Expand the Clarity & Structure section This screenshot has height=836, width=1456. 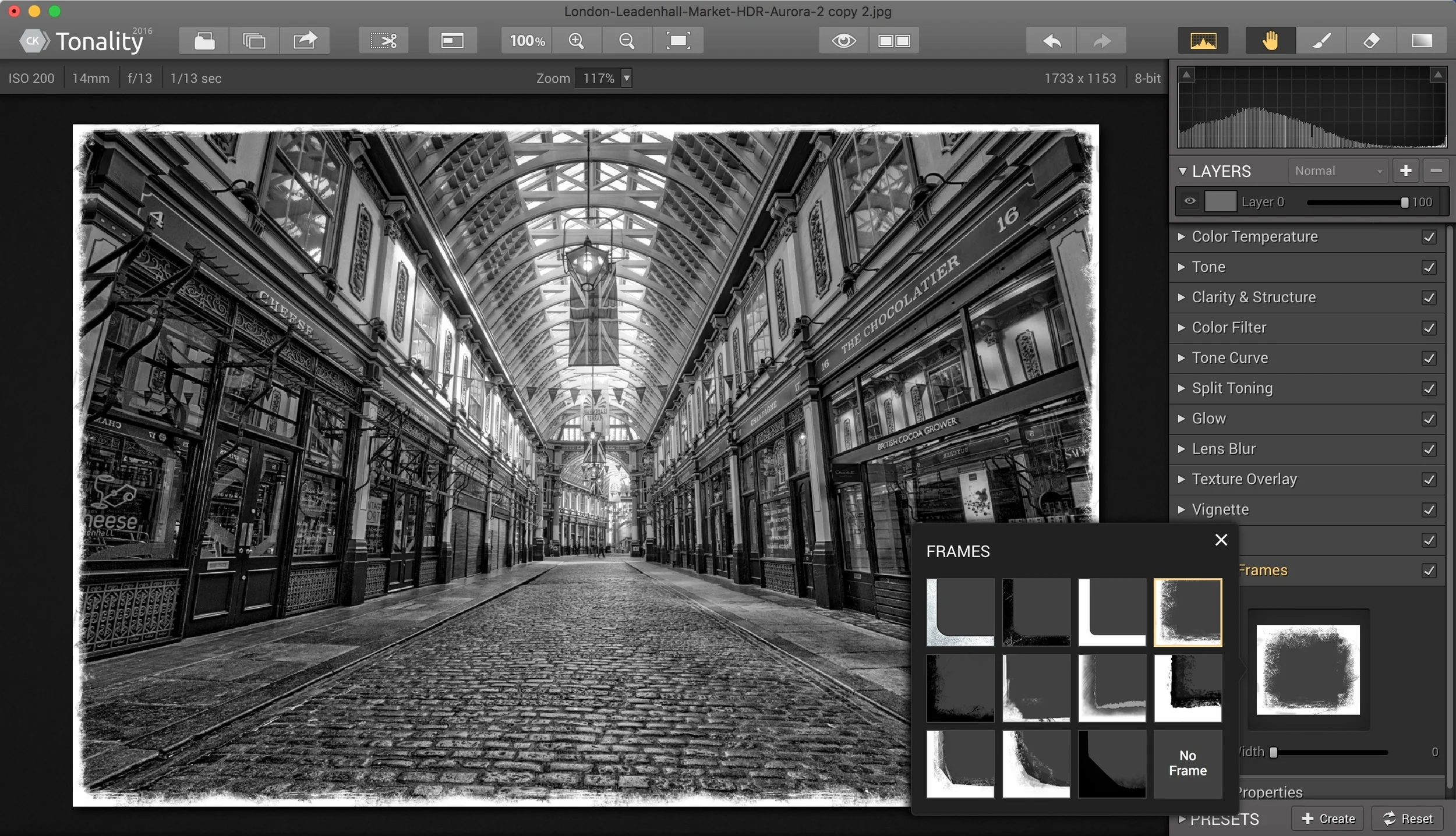[x=1181, y=297]
